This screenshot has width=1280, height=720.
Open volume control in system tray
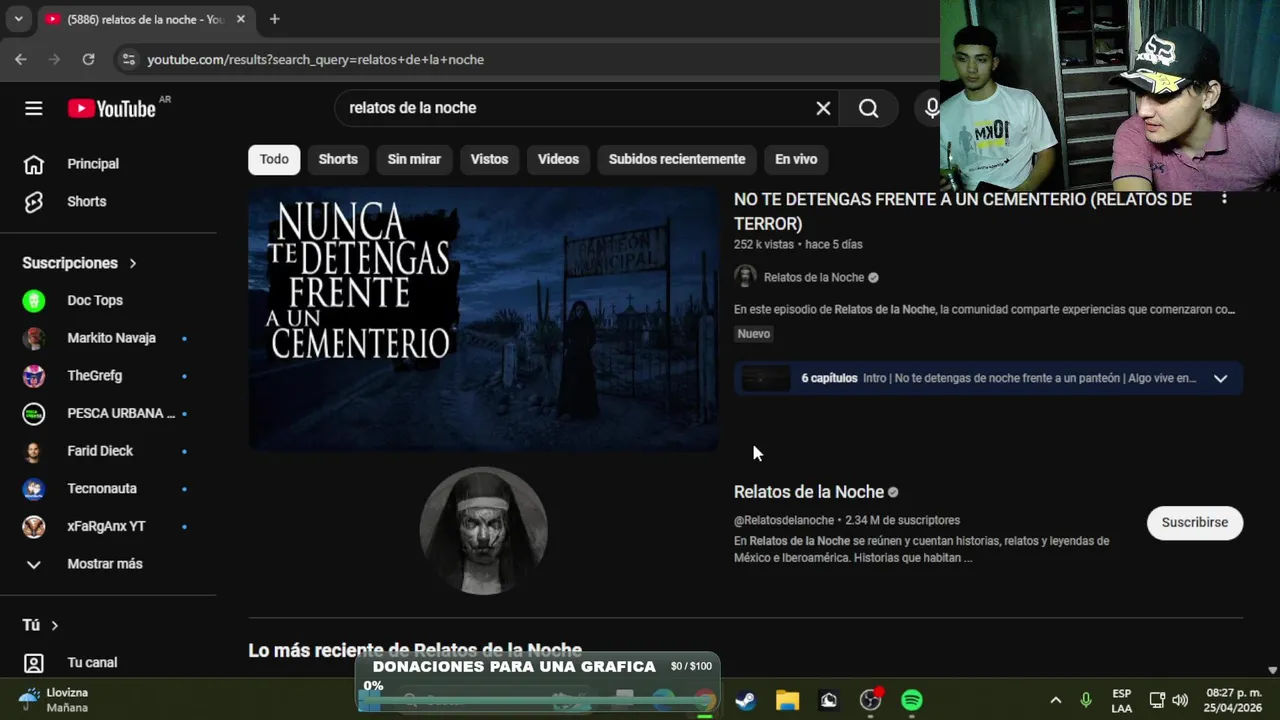[x=1180, y=700]
